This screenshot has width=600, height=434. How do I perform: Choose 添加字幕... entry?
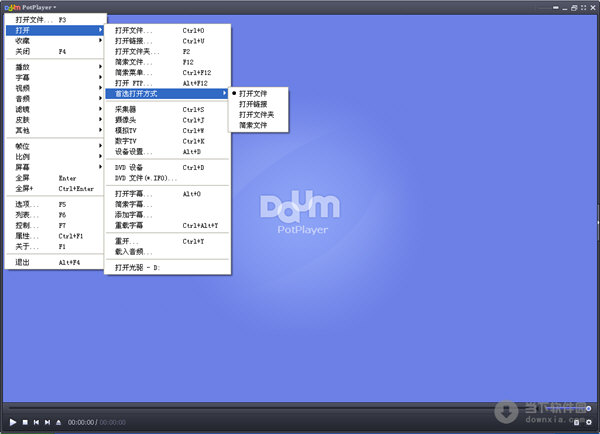click(x=167, y=215)
